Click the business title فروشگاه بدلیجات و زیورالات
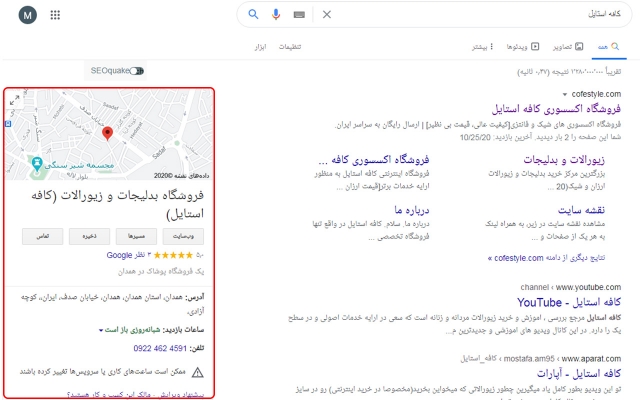Screen dimensions: 640x400 118,204
